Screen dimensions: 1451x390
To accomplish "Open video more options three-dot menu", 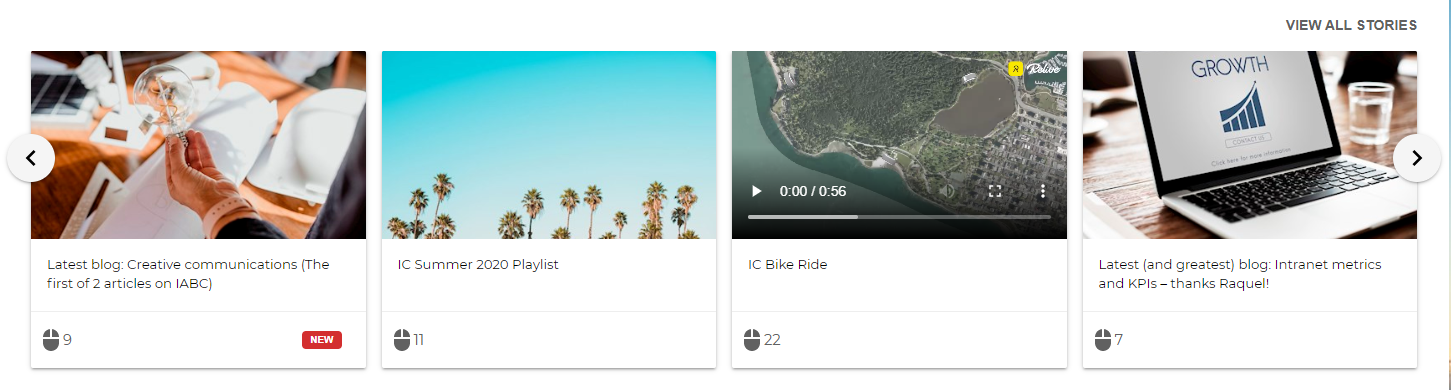I will tap(1043, 191).
